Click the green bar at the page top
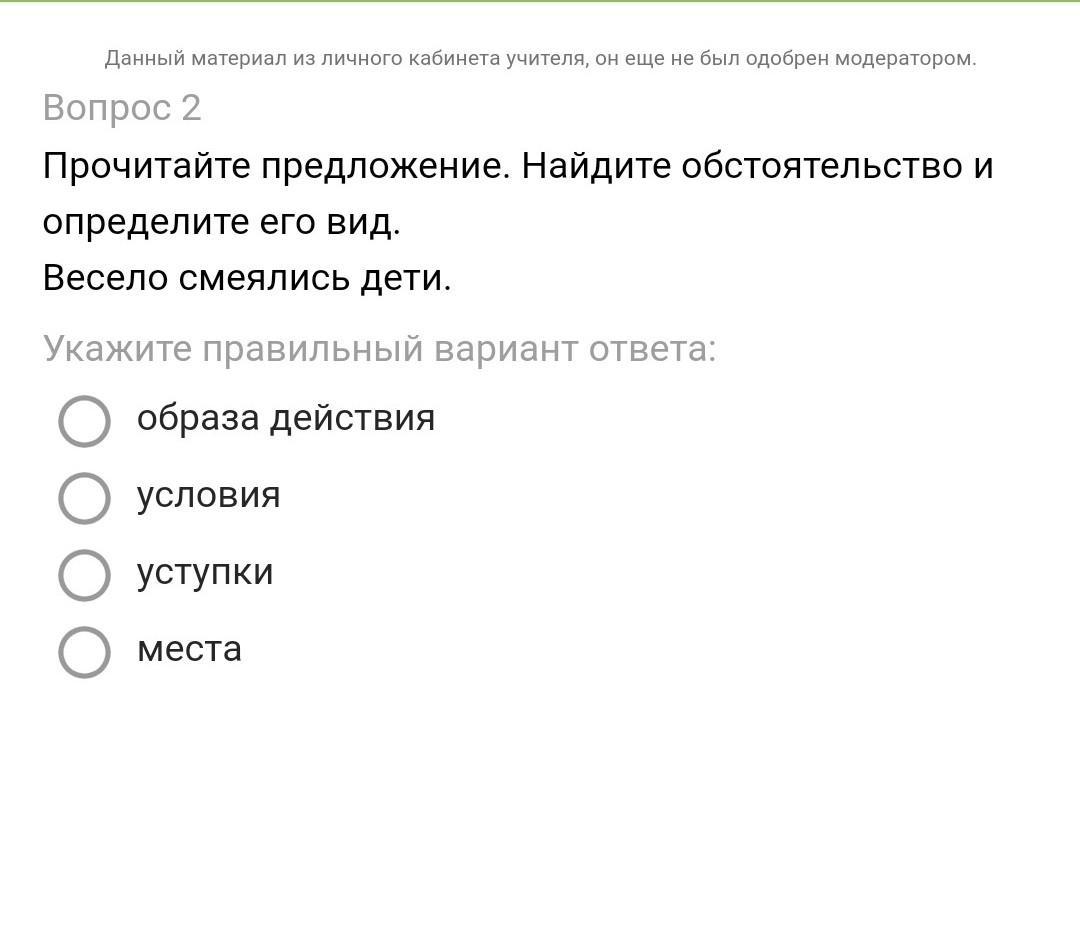Screen dimensions: 1080x949 (x=540, y=1)
